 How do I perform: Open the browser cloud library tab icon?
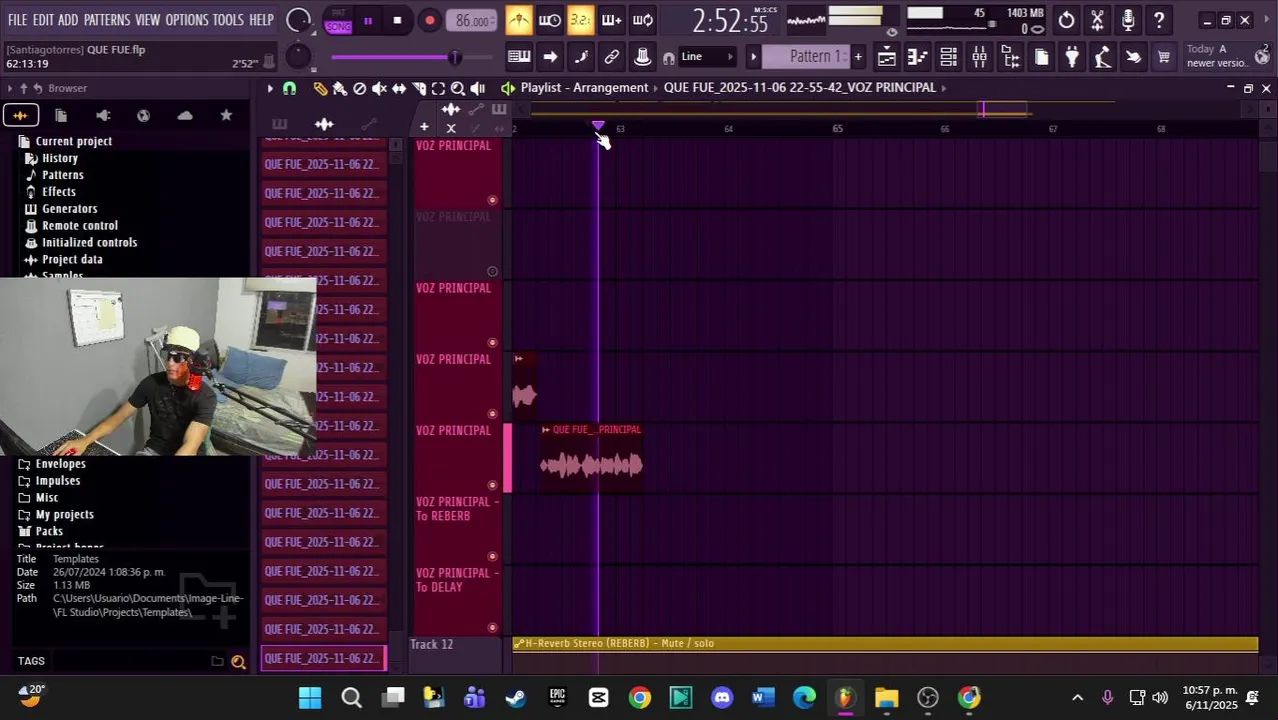pos(185,116)
